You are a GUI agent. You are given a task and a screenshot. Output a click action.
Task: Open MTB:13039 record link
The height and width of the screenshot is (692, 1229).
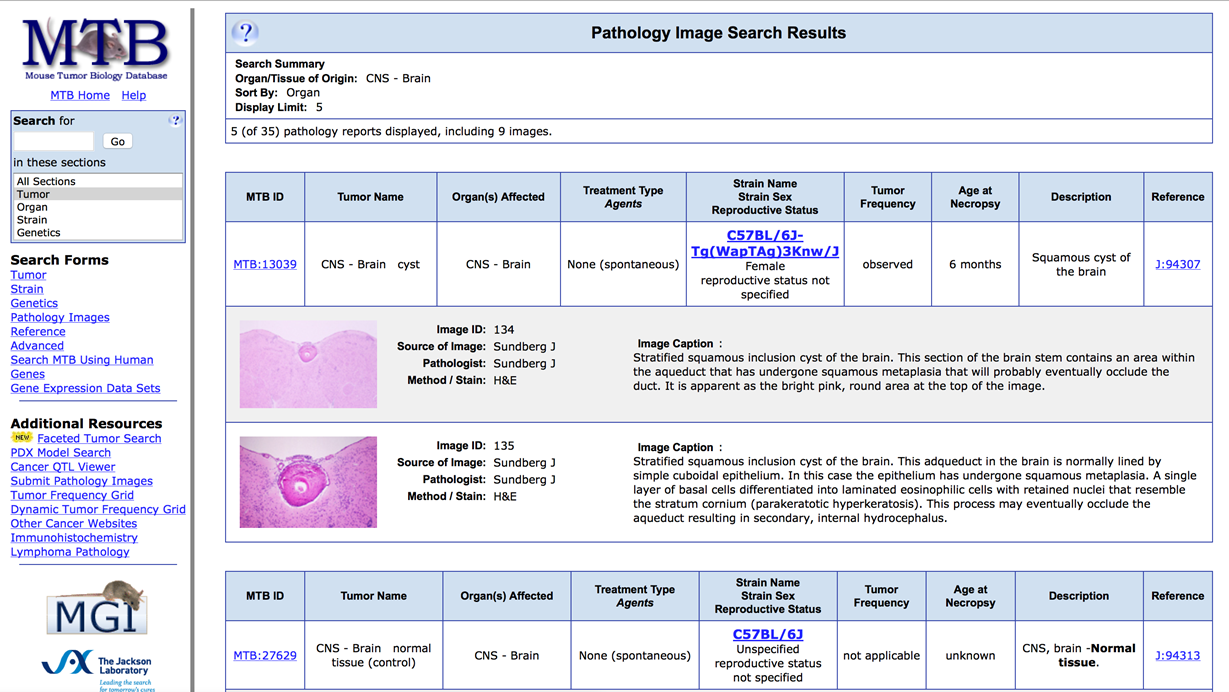(x=265, y=265)
